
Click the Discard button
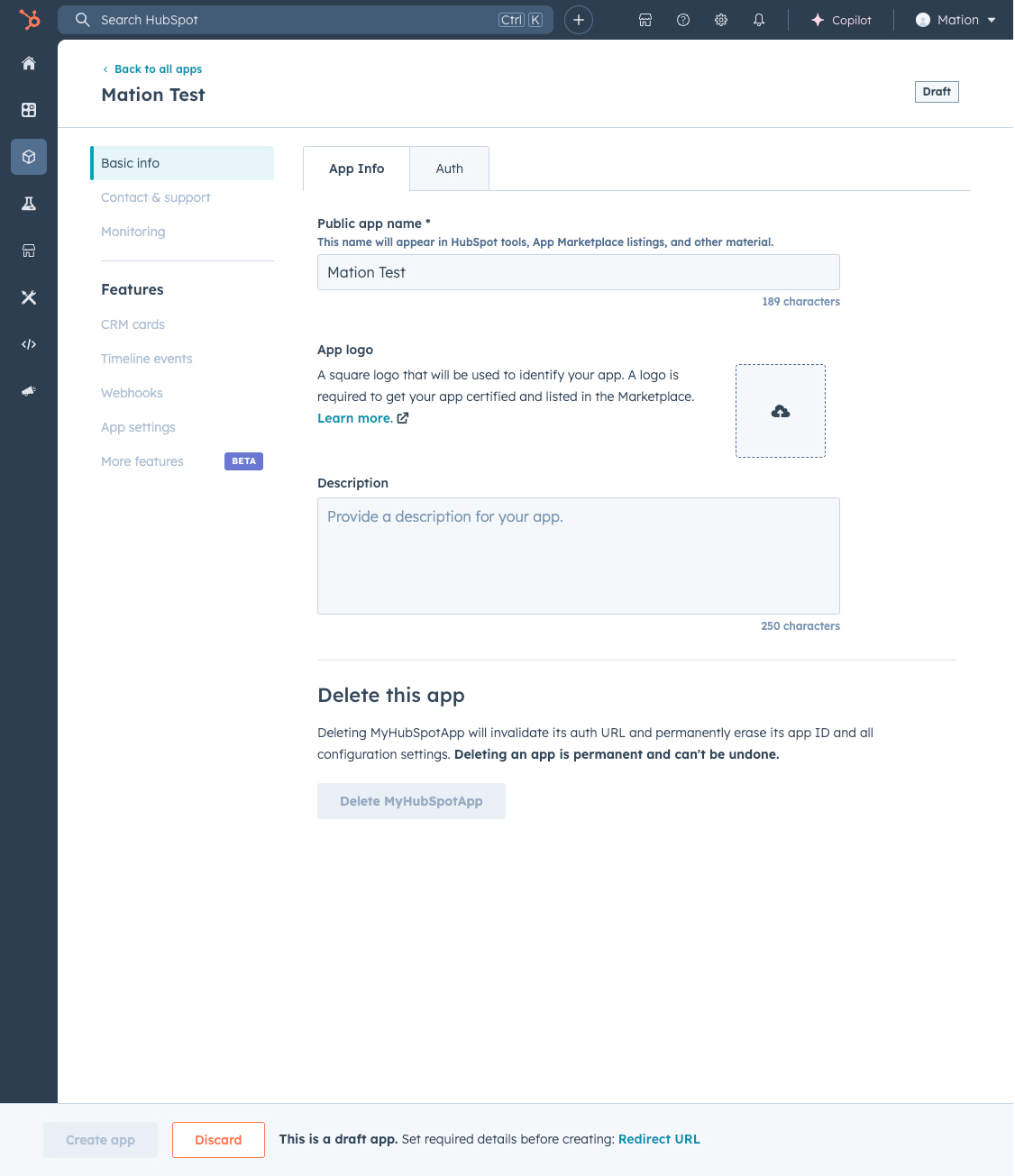click(x=218, y=1140)
